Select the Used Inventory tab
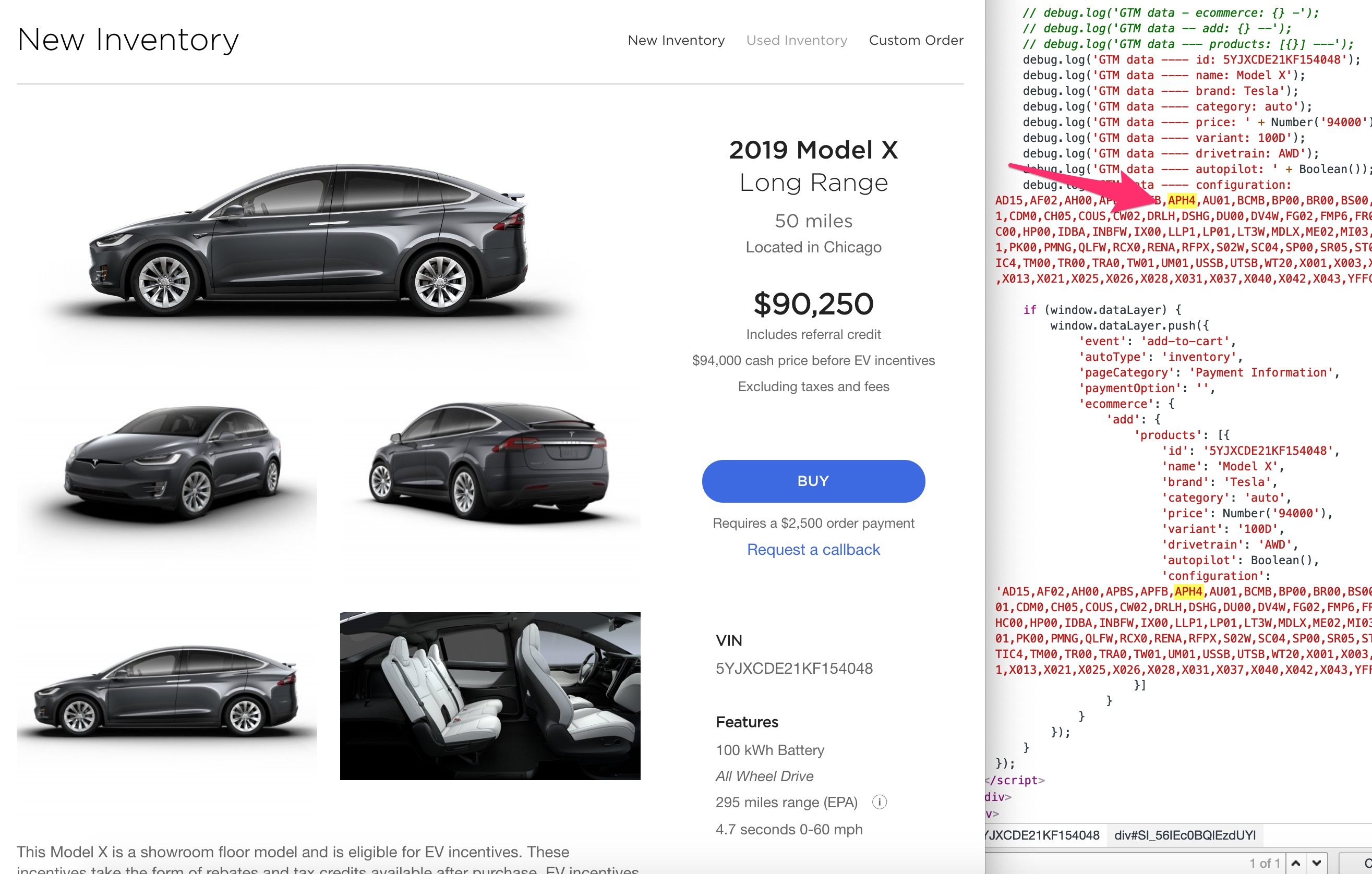 [796, 40]
